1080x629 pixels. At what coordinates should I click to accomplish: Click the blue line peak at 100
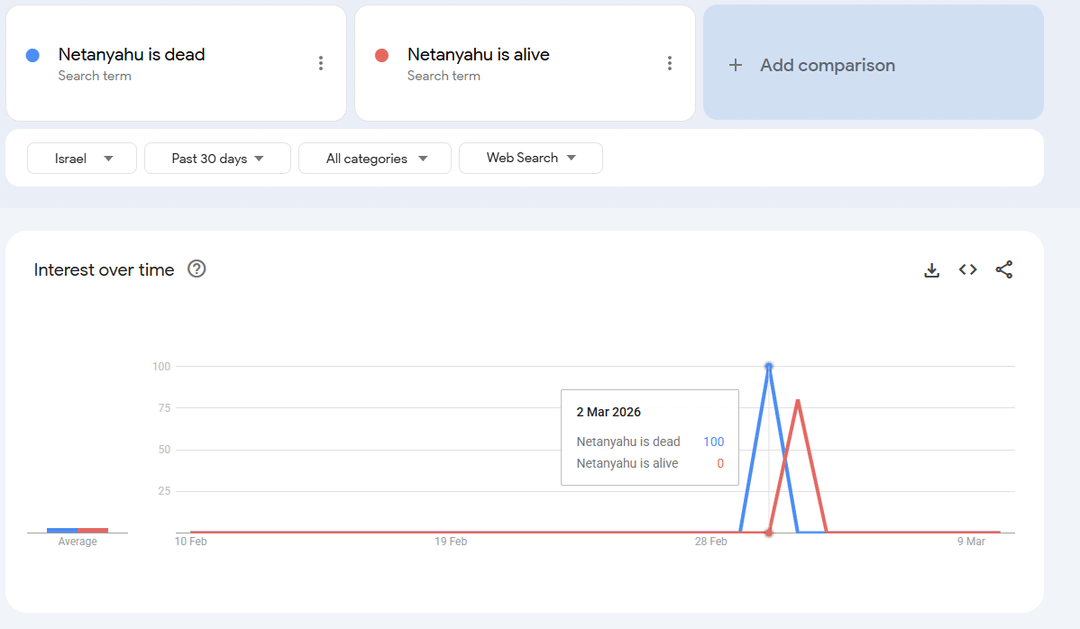[x=768, y=367]
